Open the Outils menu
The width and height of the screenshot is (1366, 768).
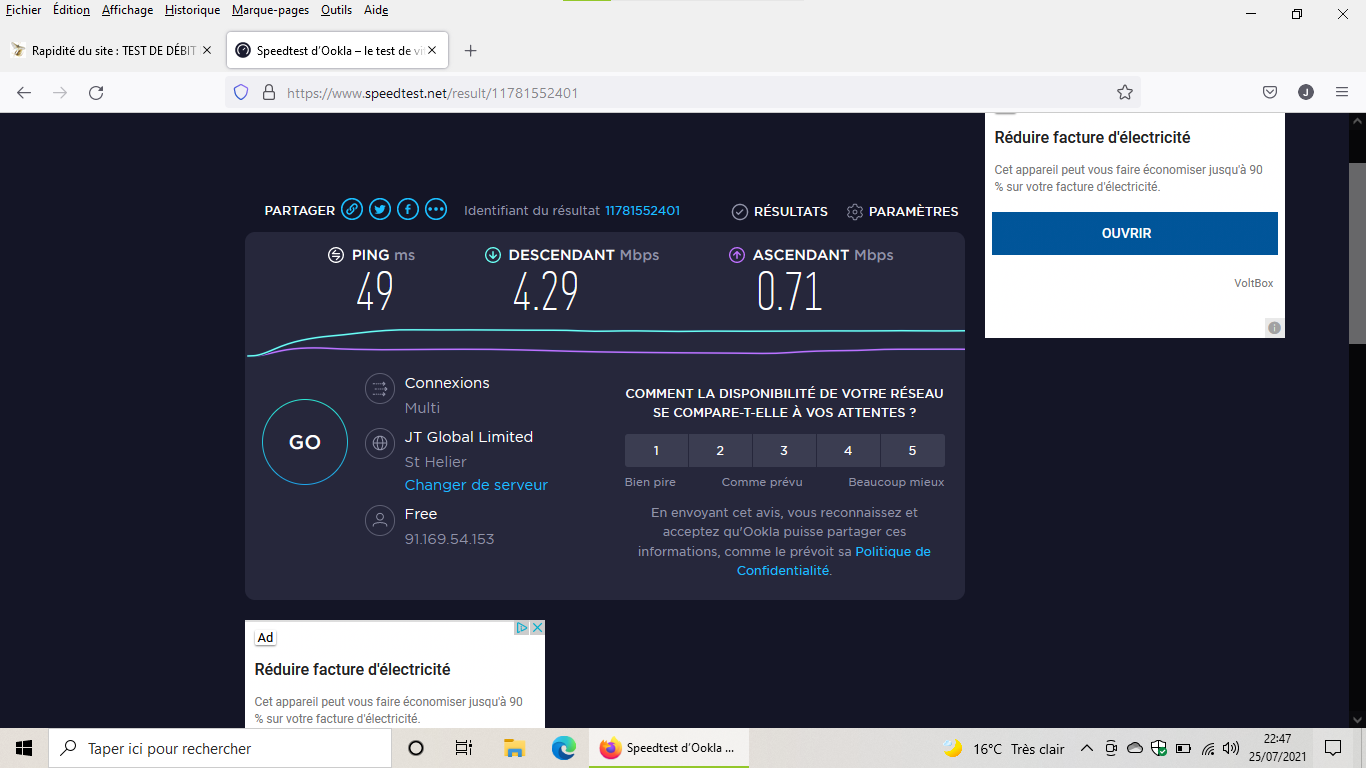point(336,10)
